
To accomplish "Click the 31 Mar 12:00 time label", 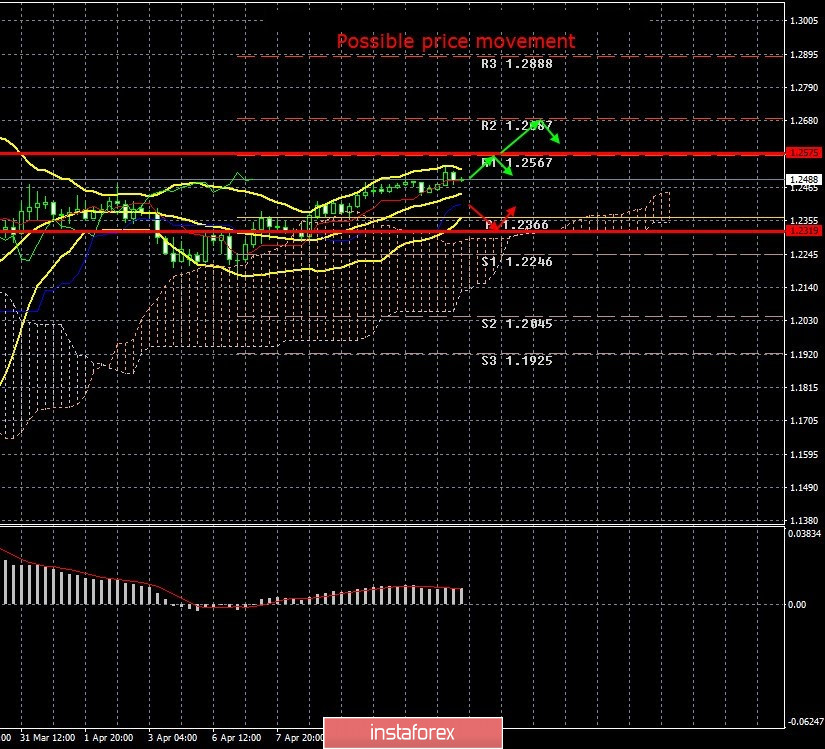I will [48, 738].
